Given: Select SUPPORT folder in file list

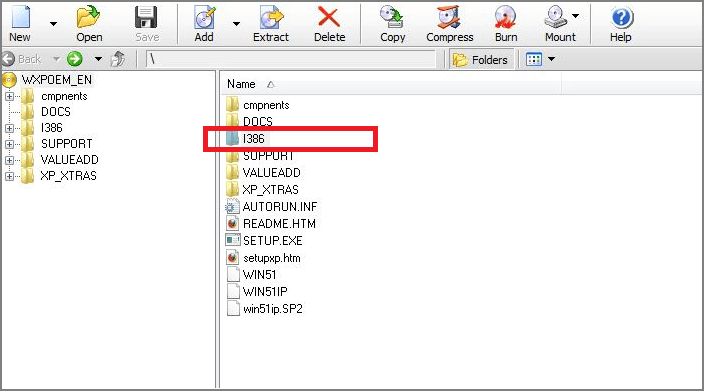Looking at the screenshot, I should coord(268,156).
